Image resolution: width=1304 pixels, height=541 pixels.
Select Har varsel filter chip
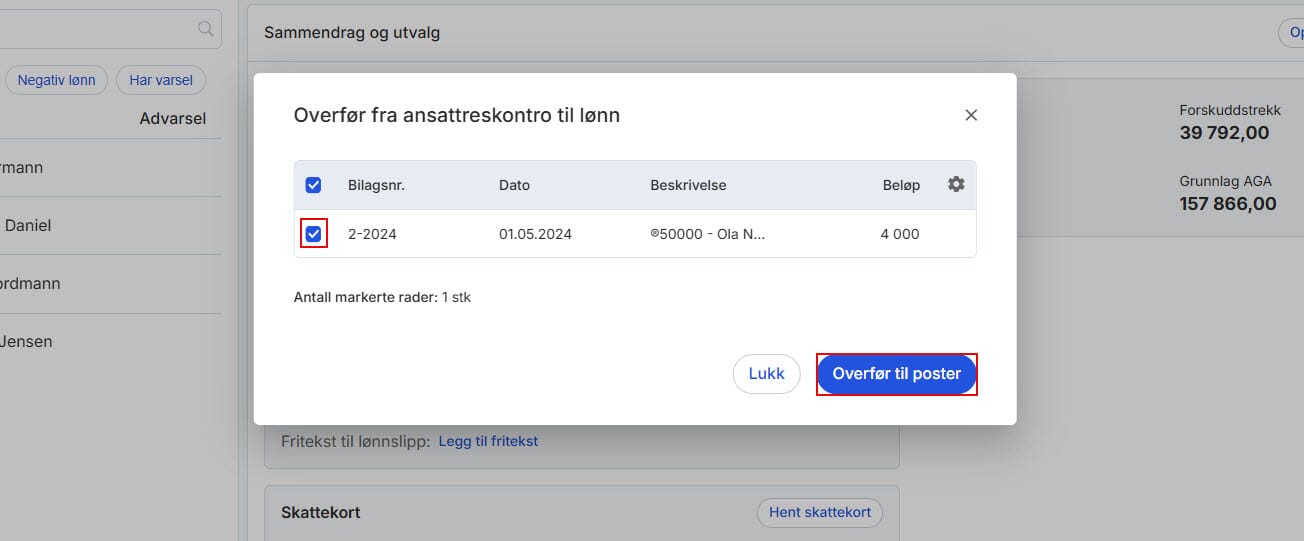(161, 80)
